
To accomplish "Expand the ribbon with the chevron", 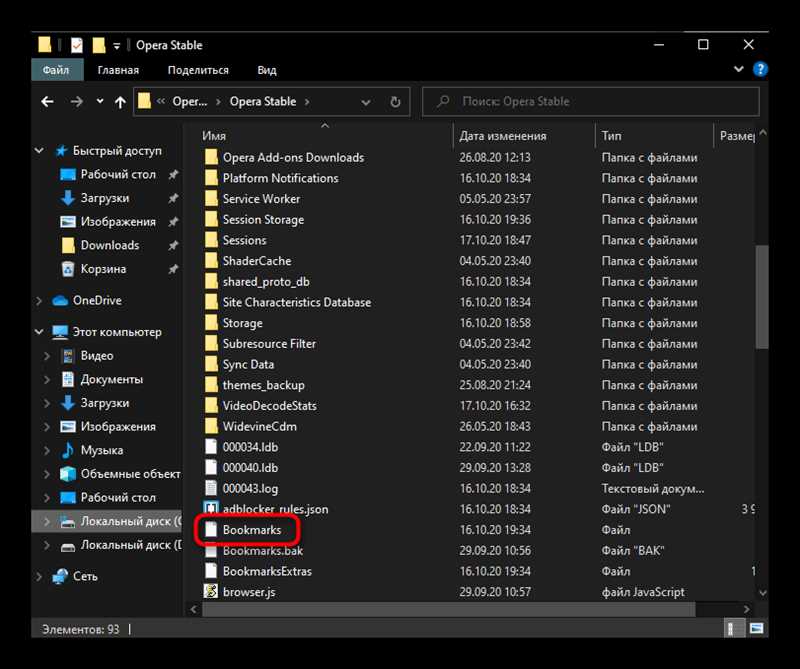I will tap(738, 69).
